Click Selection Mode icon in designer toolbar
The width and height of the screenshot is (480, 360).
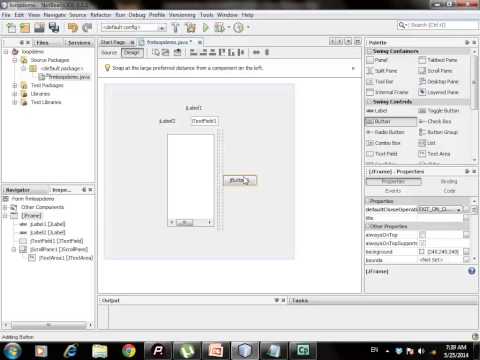click(x=156, y=52)
